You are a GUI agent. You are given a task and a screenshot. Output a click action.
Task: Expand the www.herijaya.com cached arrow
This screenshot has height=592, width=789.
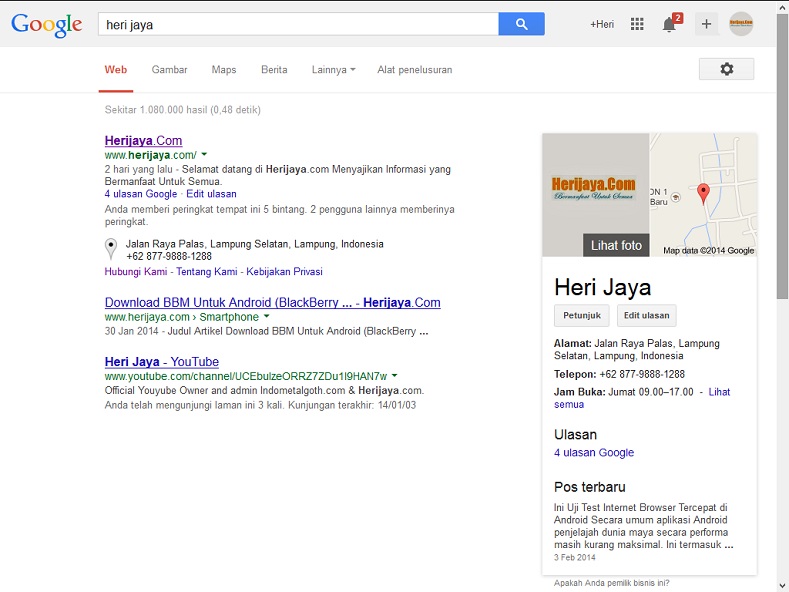pos(204,155)
